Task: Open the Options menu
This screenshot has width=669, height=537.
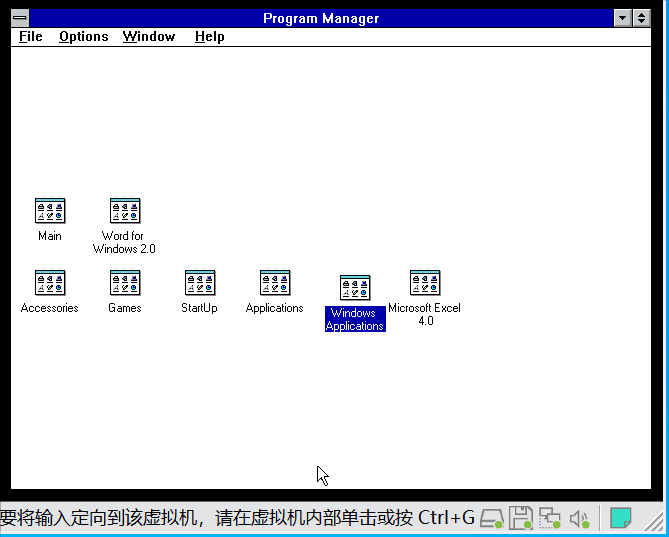Action: pyautogui.click(x=84, y=37)
